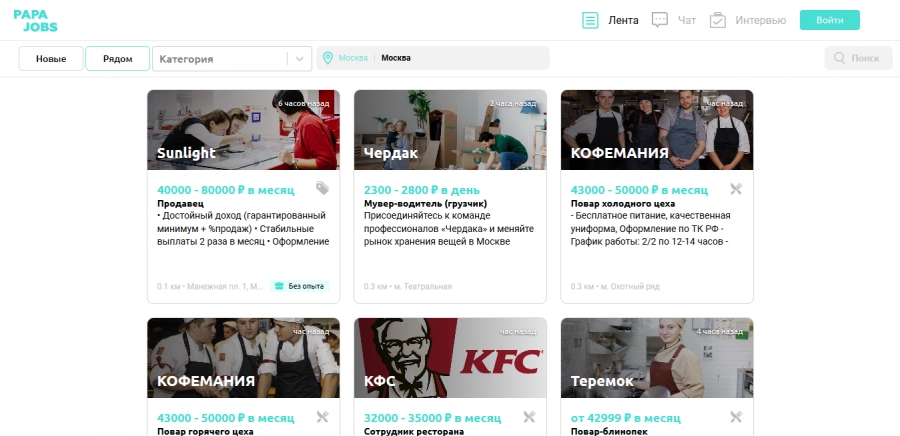
Task: Click the Поиск search button
Action: (x=859, y=58)
